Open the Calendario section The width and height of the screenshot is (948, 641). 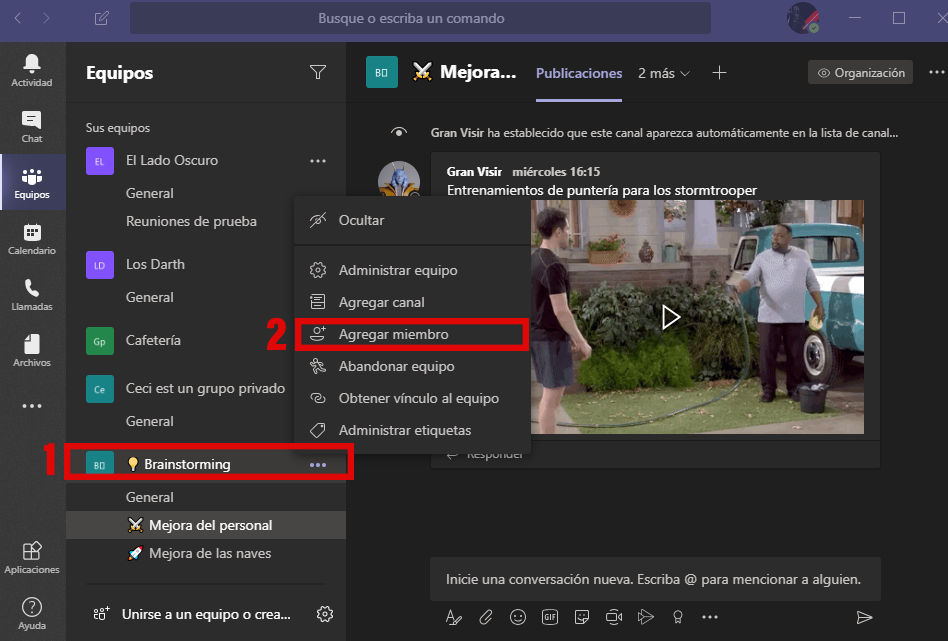click(32, 240)
